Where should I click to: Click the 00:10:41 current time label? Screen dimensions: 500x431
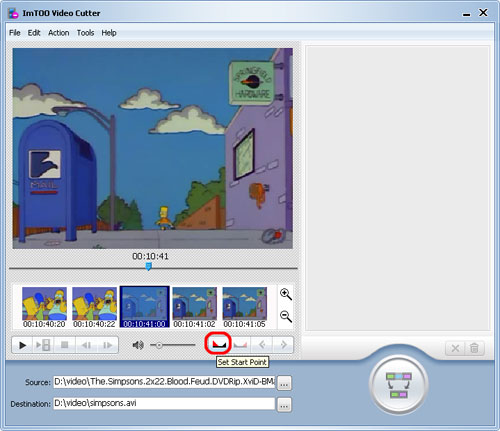[x=150, y=256]
